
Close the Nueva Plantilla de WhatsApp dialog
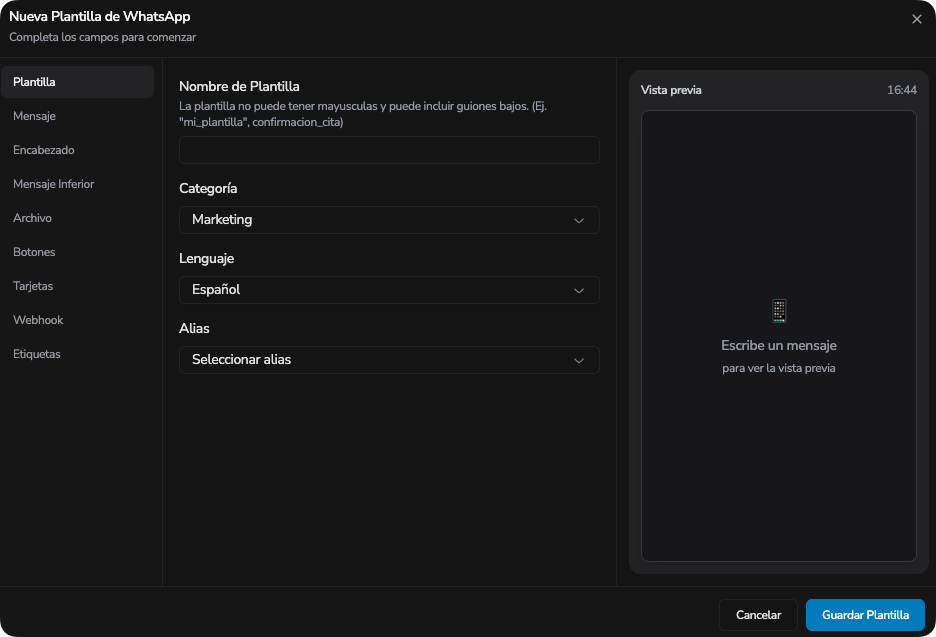point(916,19)
